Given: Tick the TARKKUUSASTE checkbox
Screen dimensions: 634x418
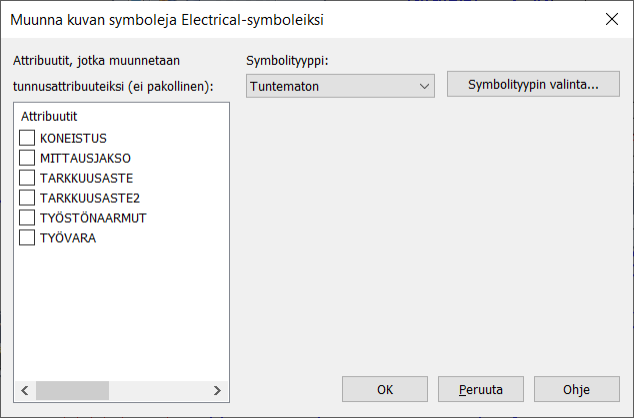Looking at the screenshot, I should coord(27,178).
